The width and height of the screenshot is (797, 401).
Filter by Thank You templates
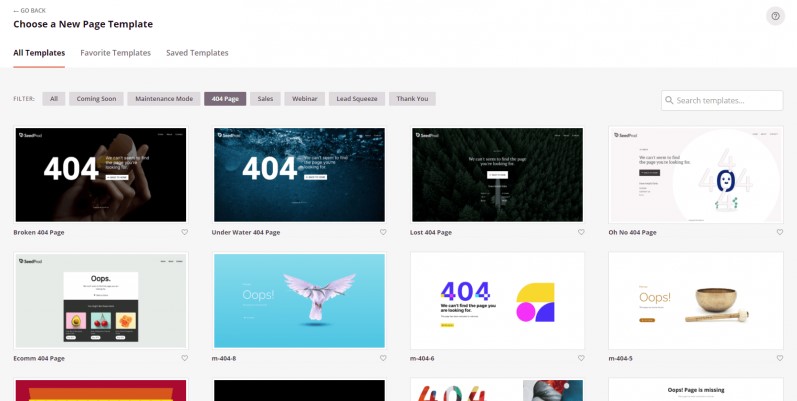point(412,99)
